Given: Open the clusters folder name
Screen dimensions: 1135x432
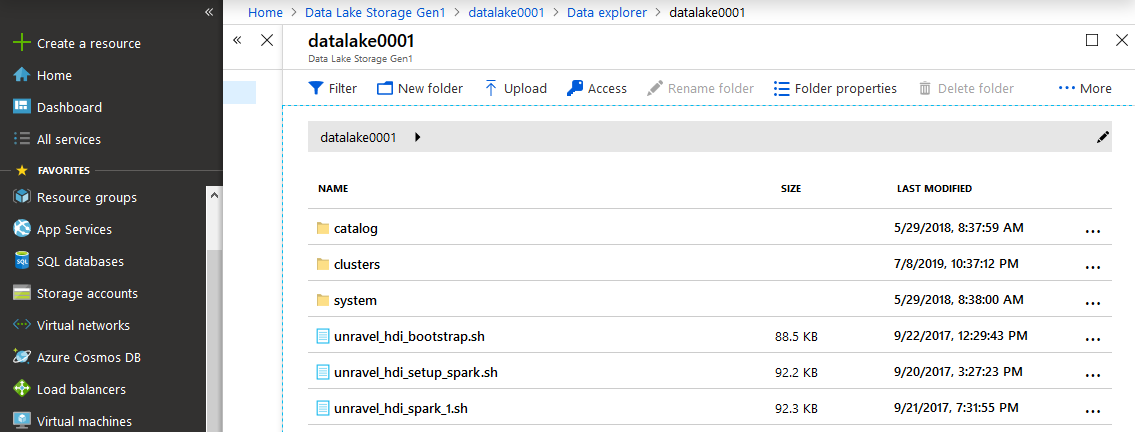Looking at the screenshot, I should 357,264.
